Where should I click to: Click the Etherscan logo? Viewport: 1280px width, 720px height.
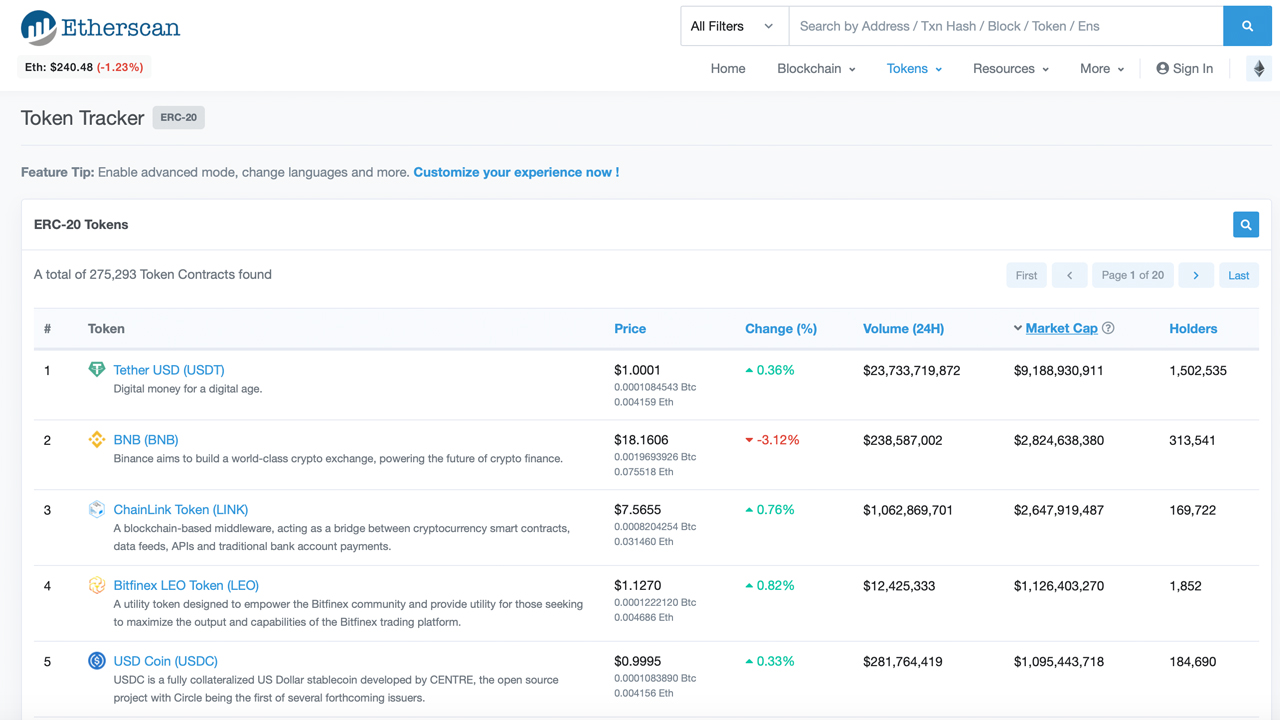(100, 27)
